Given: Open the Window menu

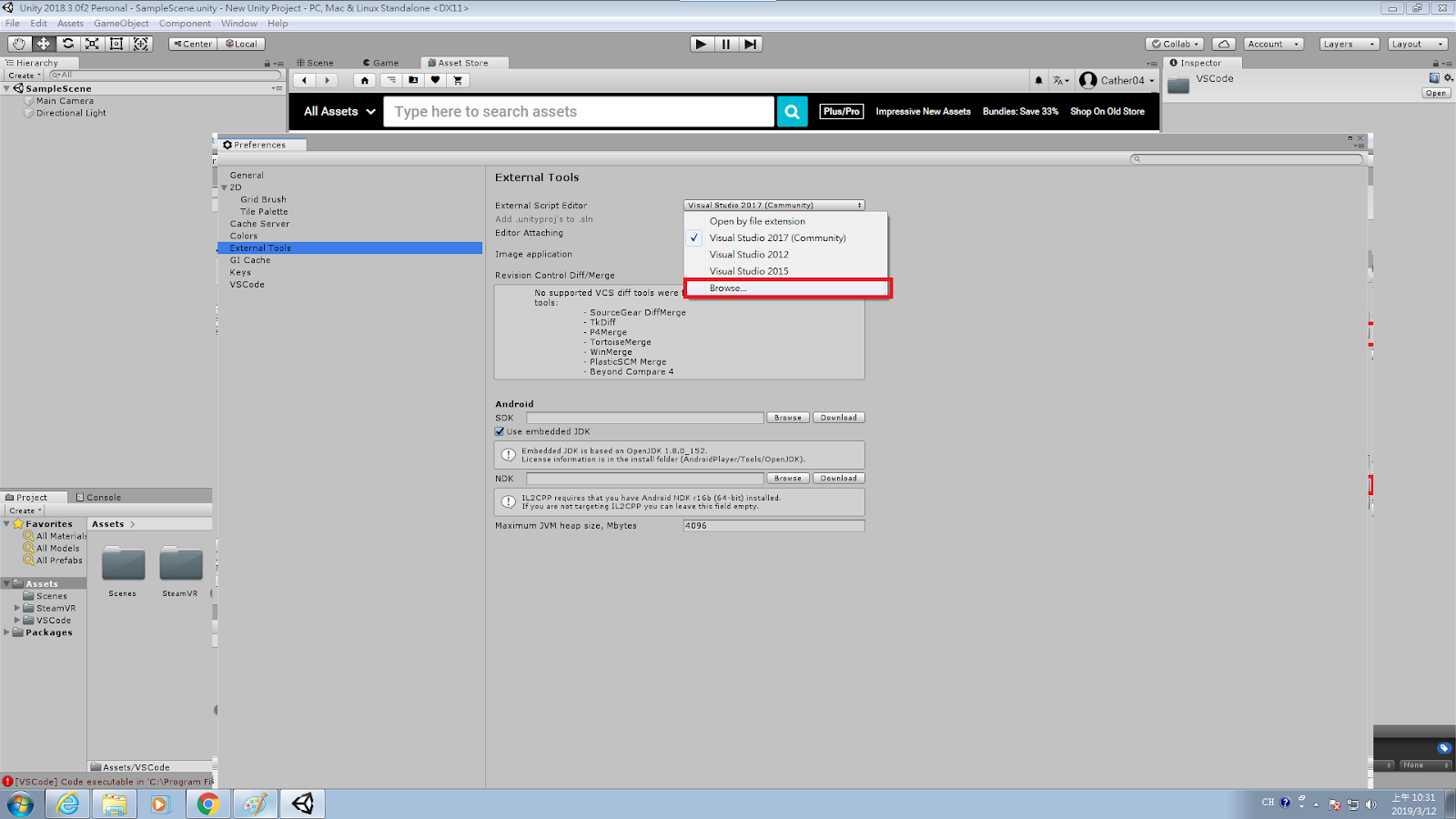Looking at the screenshot, I should tap(238, 24).
